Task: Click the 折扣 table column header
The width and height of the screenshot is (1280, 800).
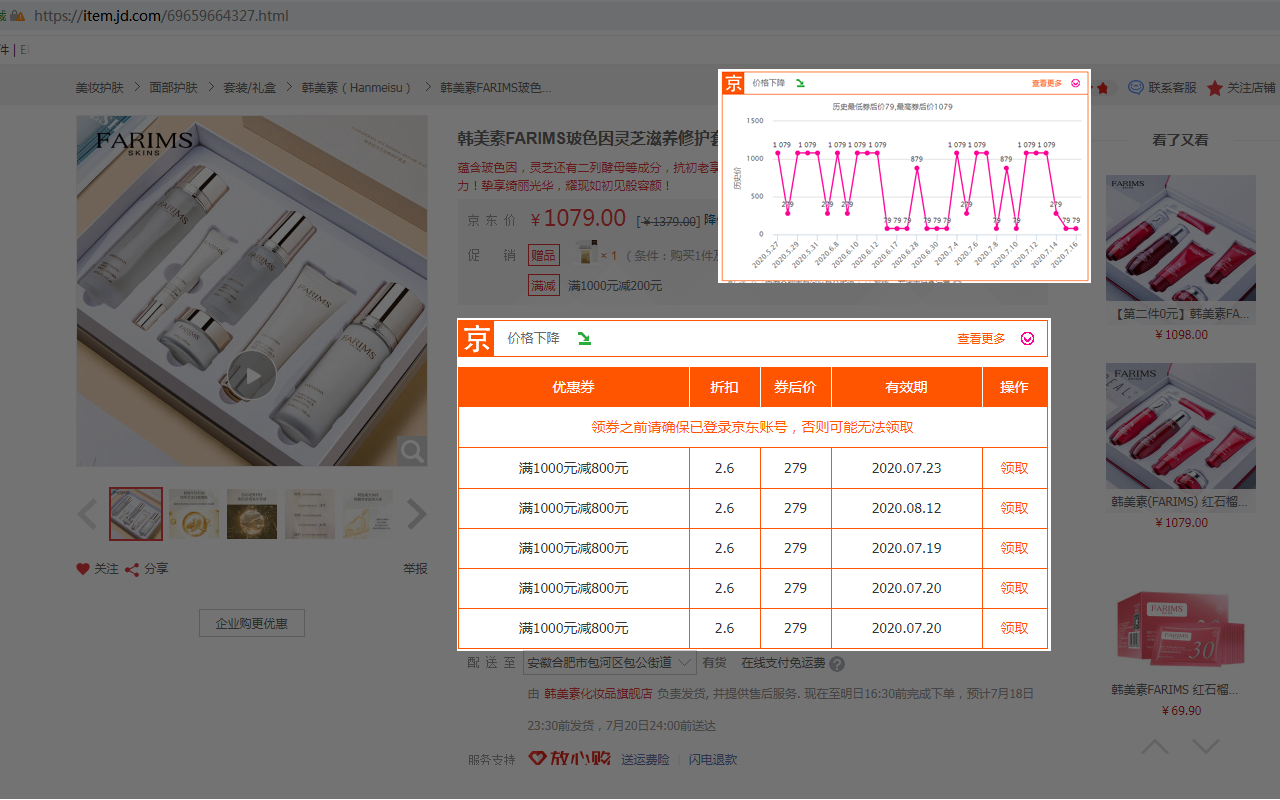Action: pos(725,387)
